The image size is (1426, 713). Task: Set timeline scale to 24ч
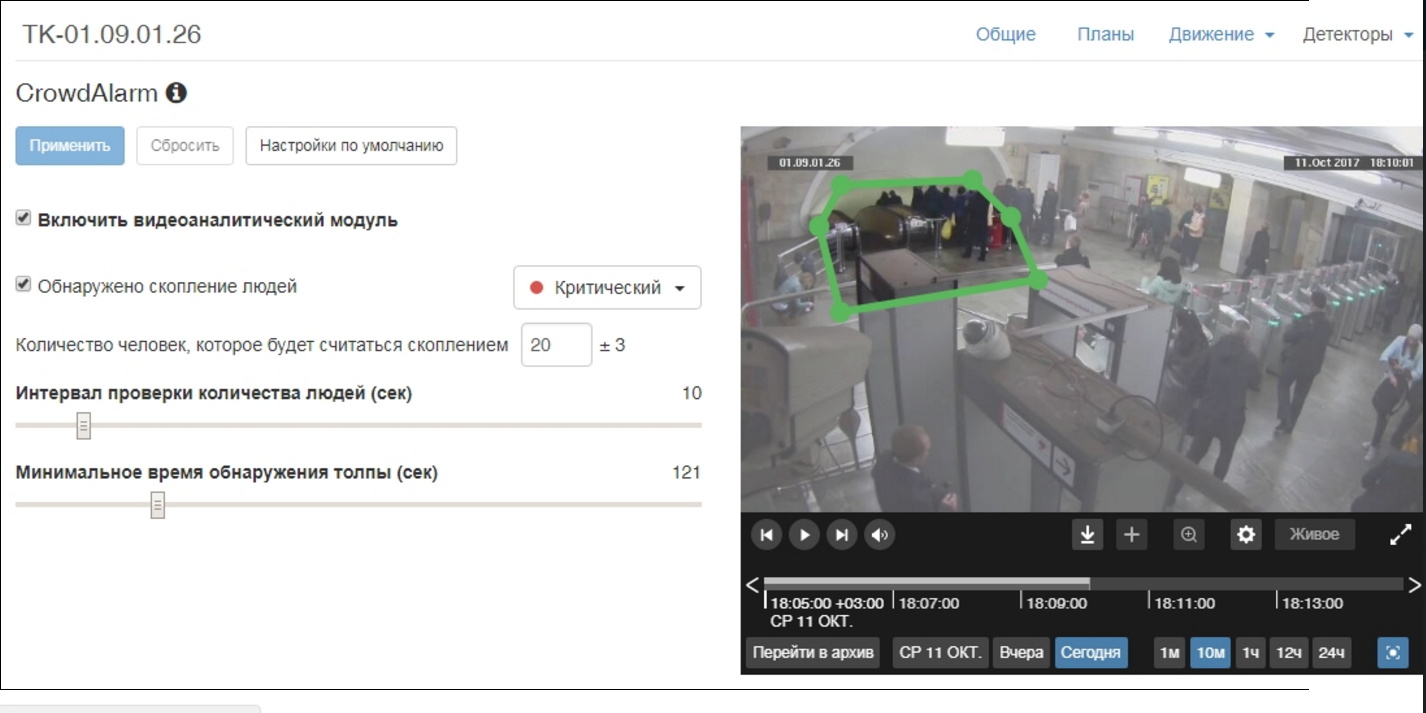[x=1332, y=653]
